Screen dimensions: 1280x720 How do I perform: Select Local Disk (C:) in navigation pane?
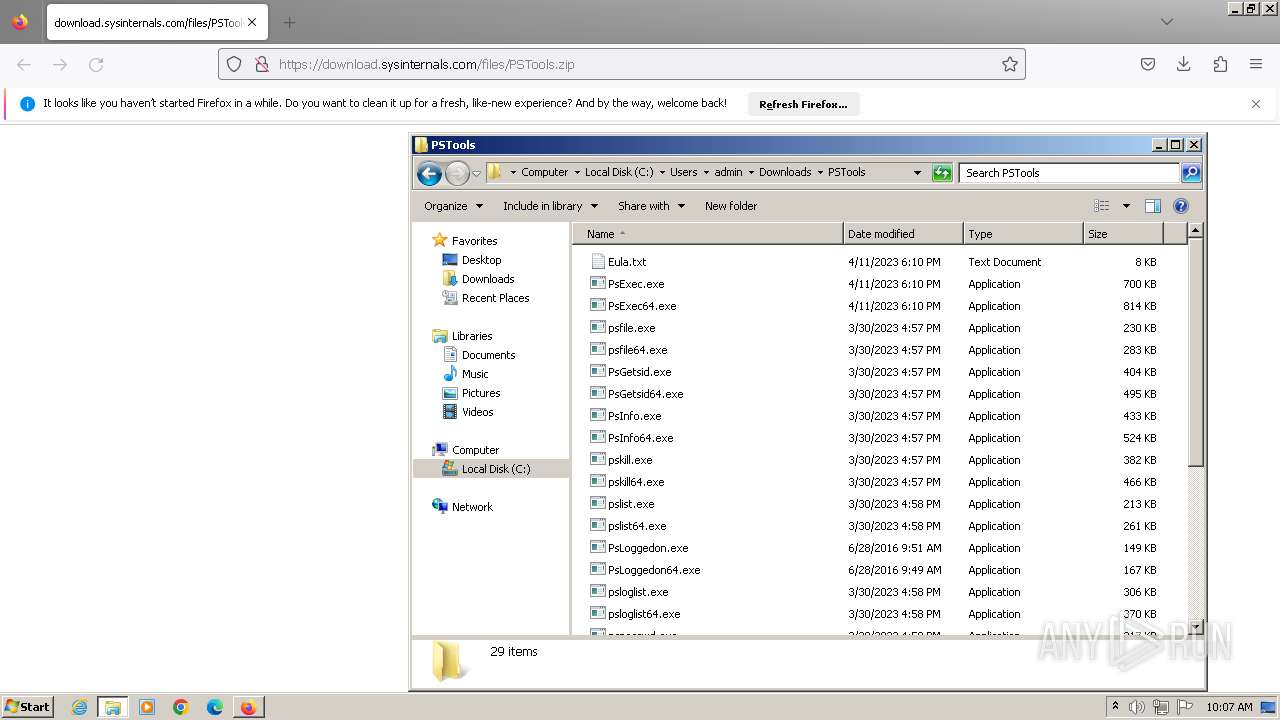[x=491, y=469]
